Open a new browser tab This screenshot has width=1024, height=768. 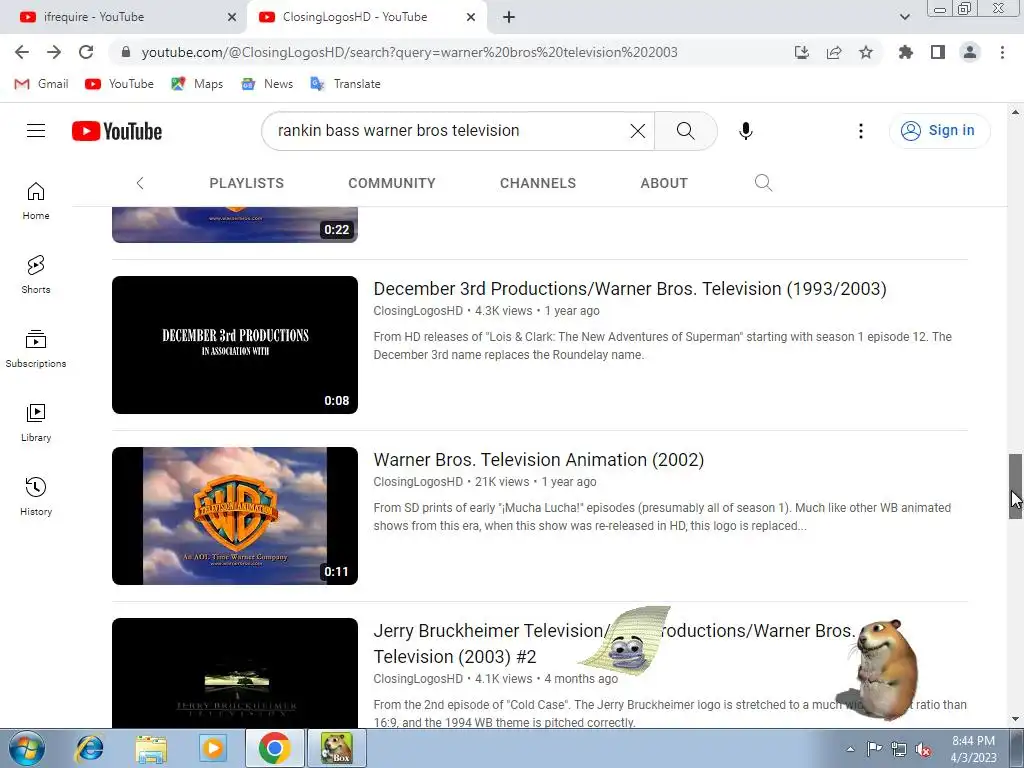[509, 17]
